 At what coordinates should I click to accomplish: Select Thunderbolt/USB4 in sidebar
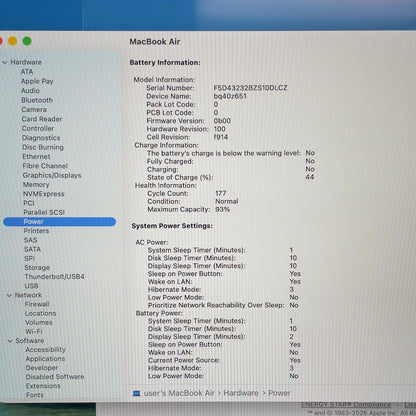(x=54, y=277)
